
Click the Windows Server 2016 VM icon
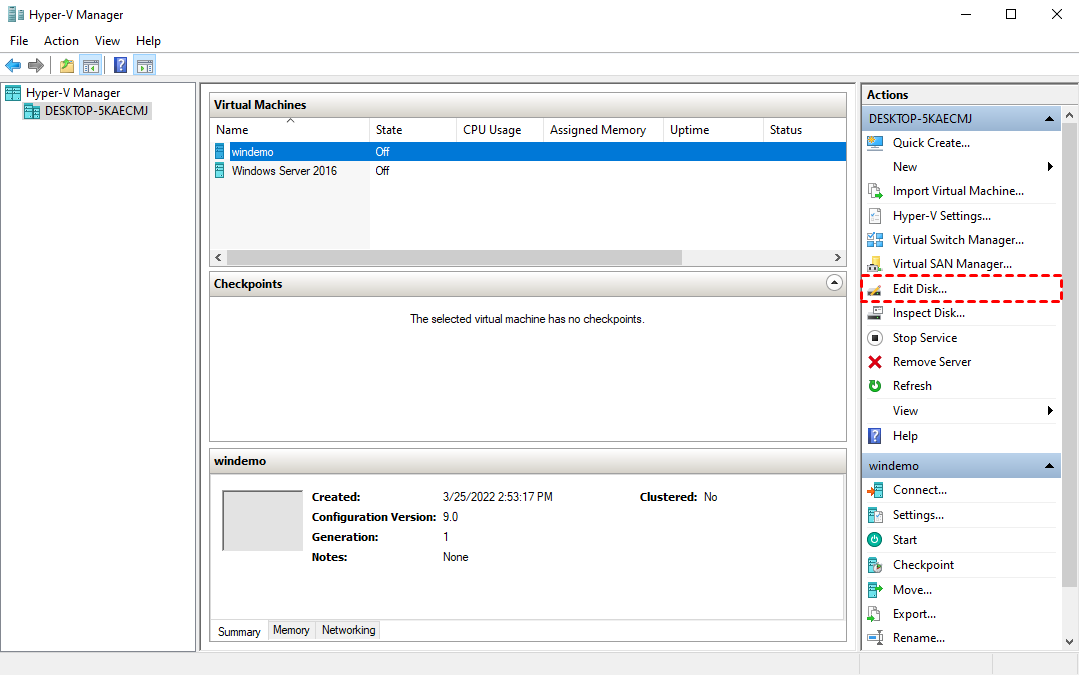[x=220, y=171]
